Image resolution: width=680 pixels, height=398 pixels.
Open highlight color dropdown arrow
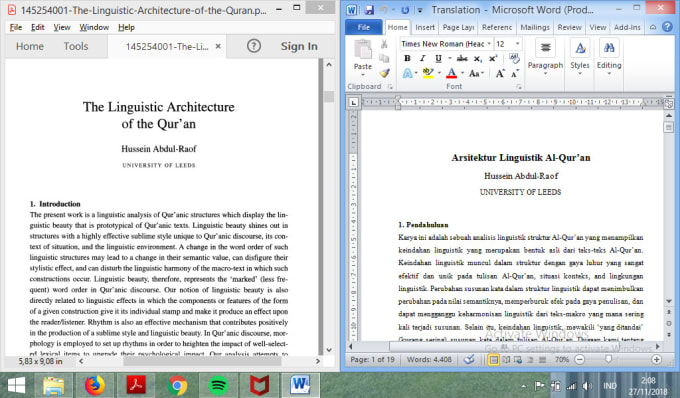439,73
